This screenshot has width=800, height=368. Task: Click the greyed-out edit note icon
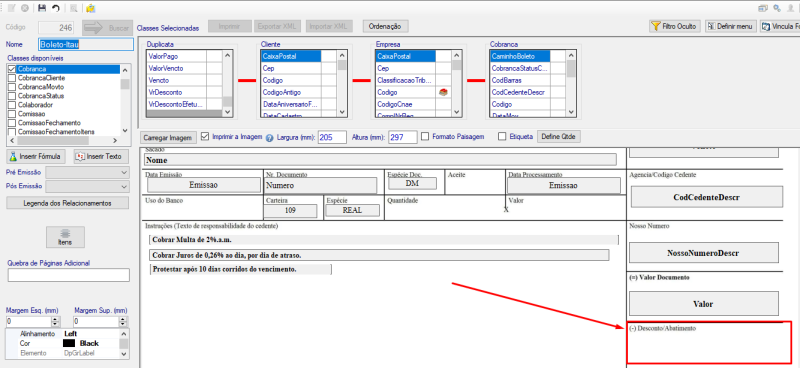point(11,8)
